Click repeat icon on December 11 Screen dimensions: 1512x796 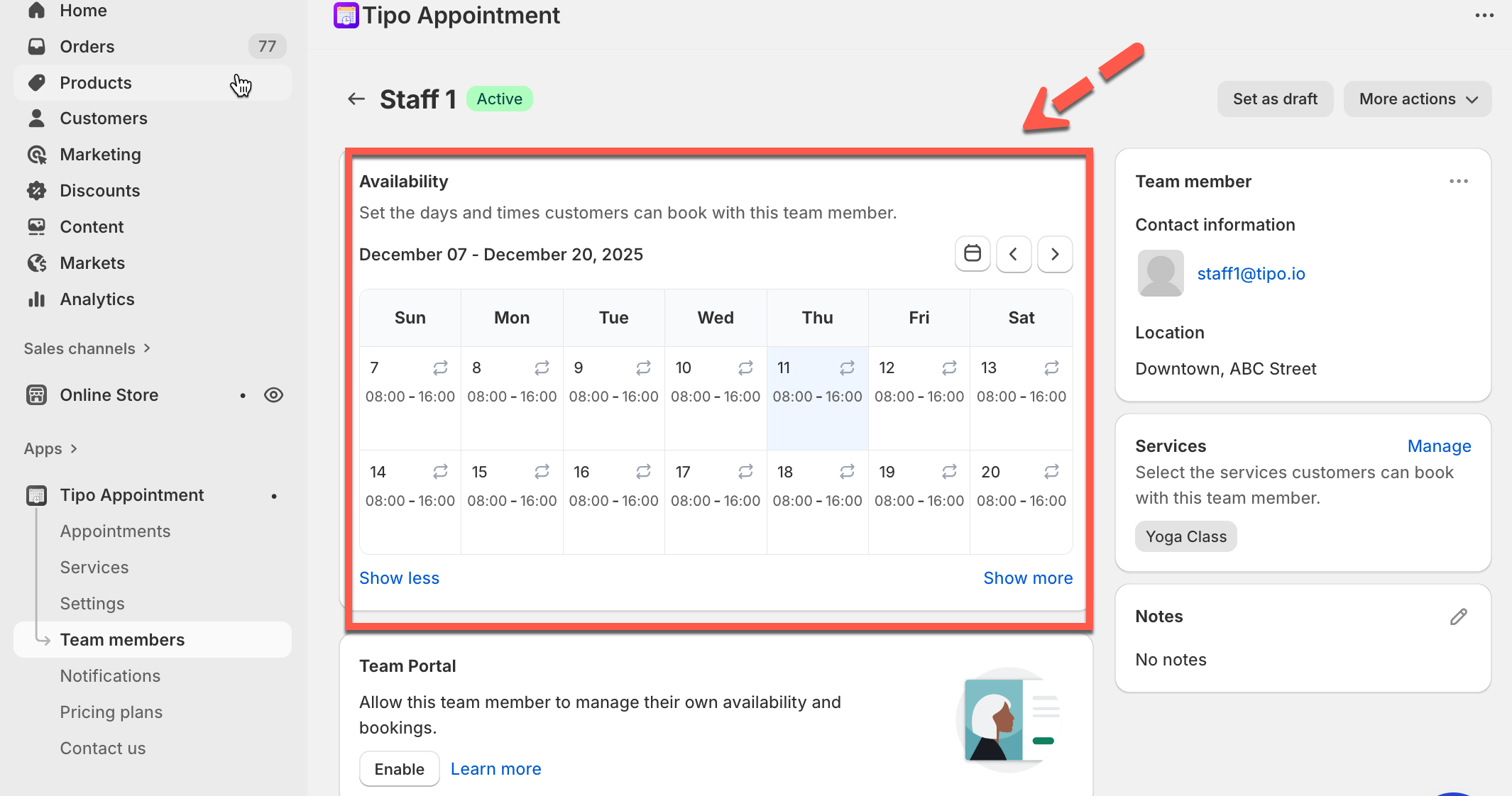point(847,367)
